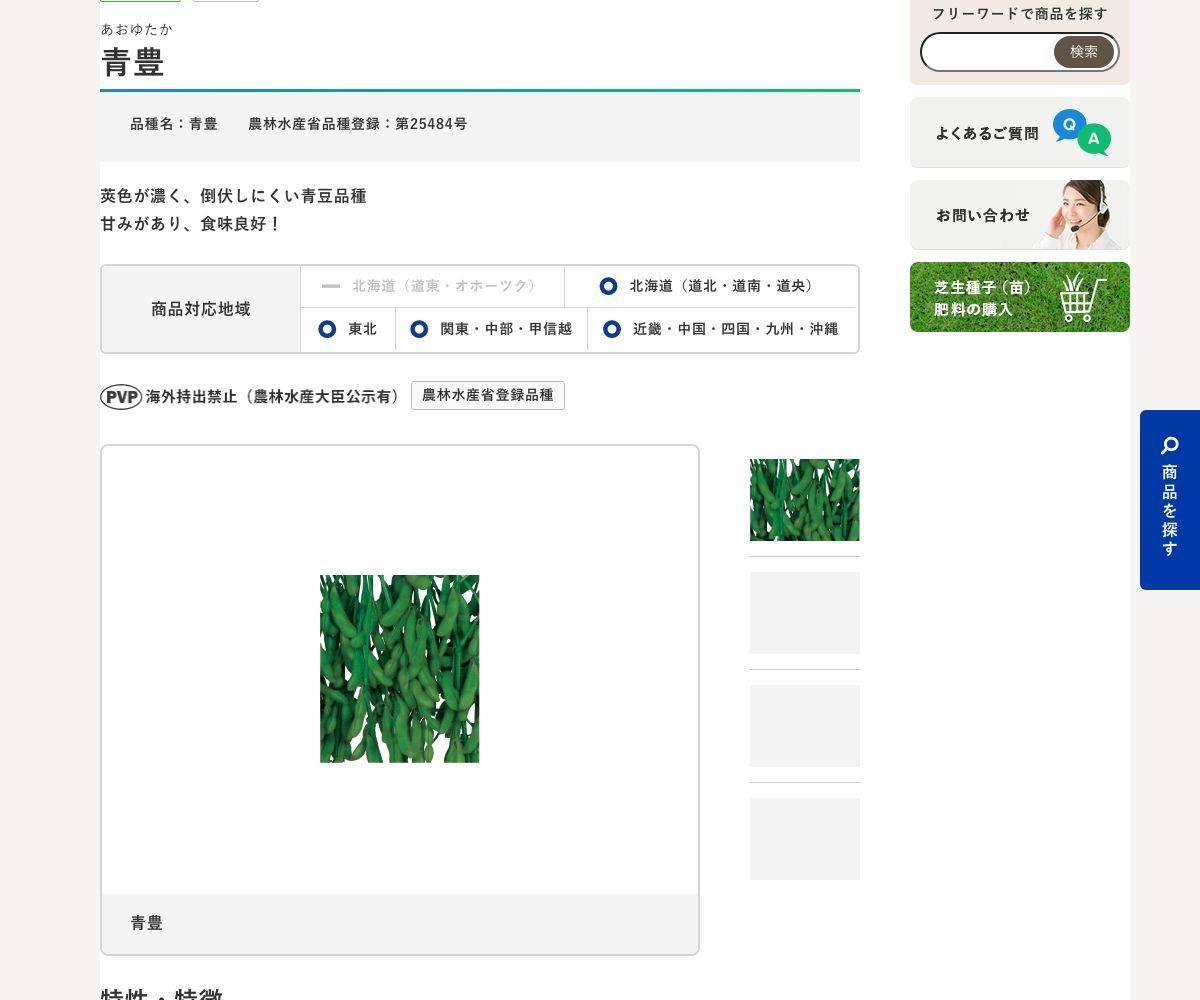Click the magnifier icon on the blue side tab
This screenshot has height=1000, width=1200.
click(1170, 446)
